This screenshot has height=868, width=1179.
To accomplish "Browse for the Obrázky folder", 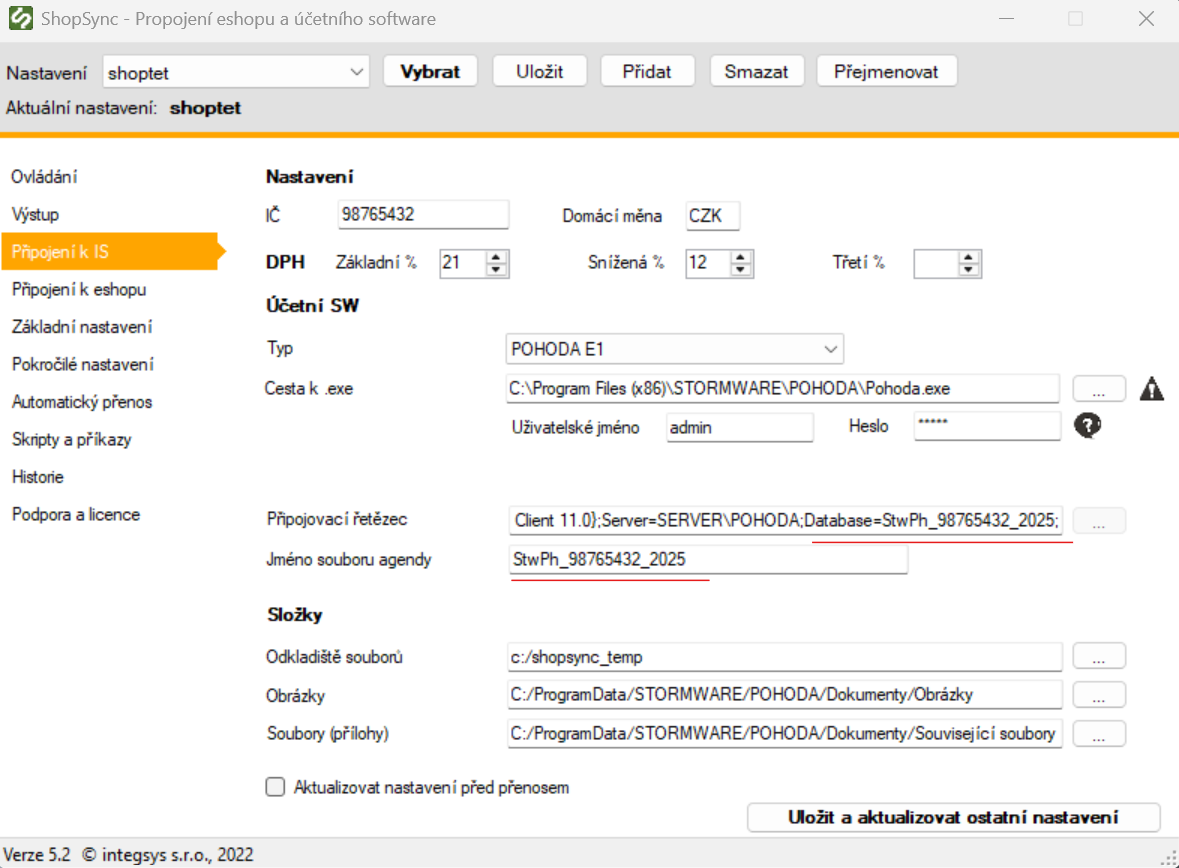I will [x=1099, y=695].
